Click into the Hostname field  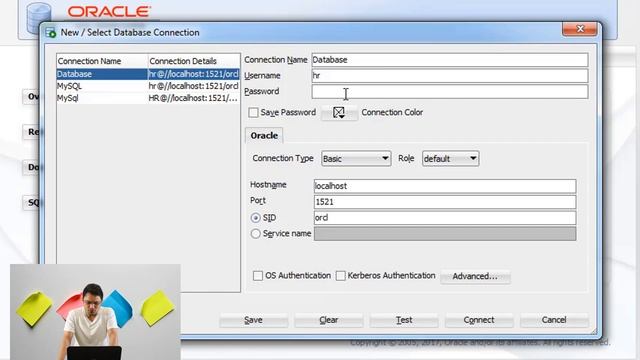[445, 186]
